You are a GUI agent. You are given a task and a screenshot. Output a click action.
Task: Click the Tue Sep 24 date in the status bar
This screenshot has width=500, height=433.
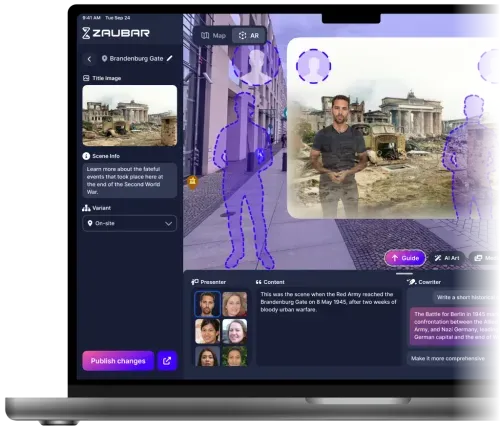[118, 18]
